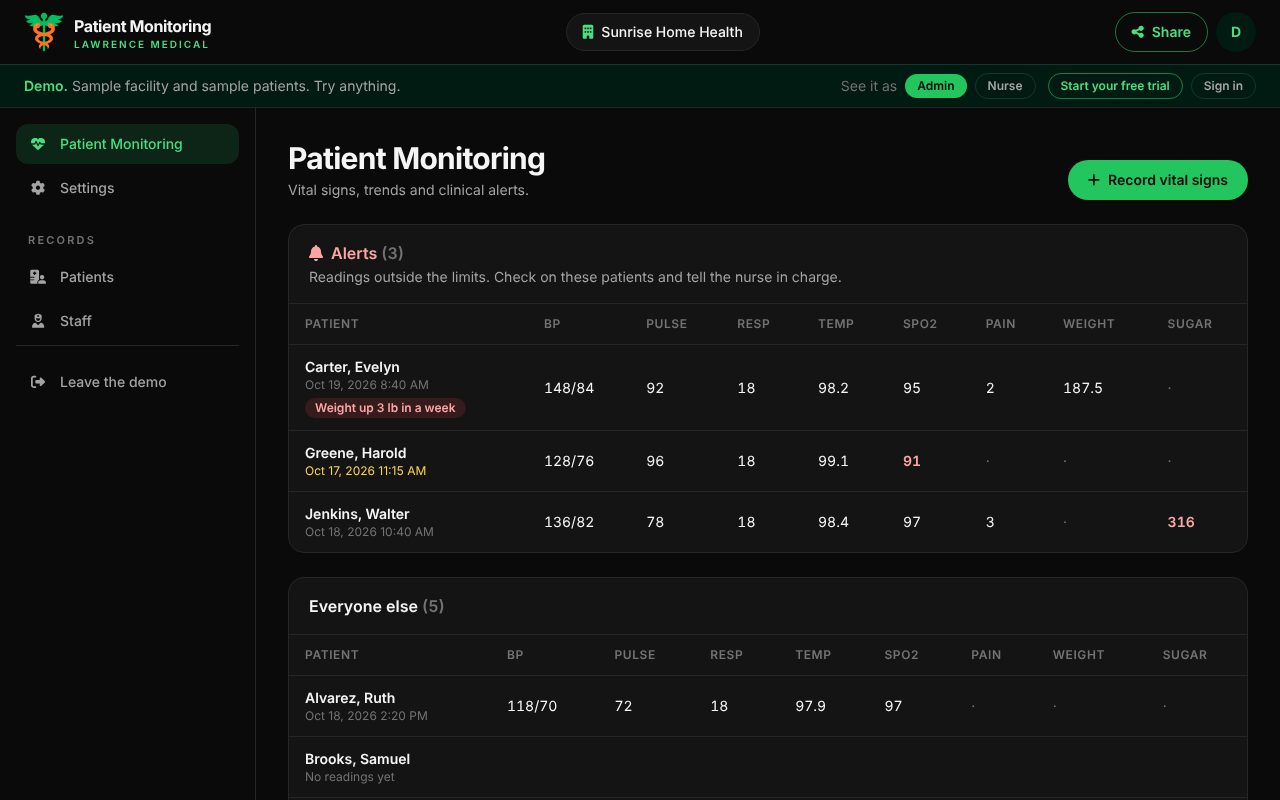Click the Patients sidebar icon

point(38,277)
